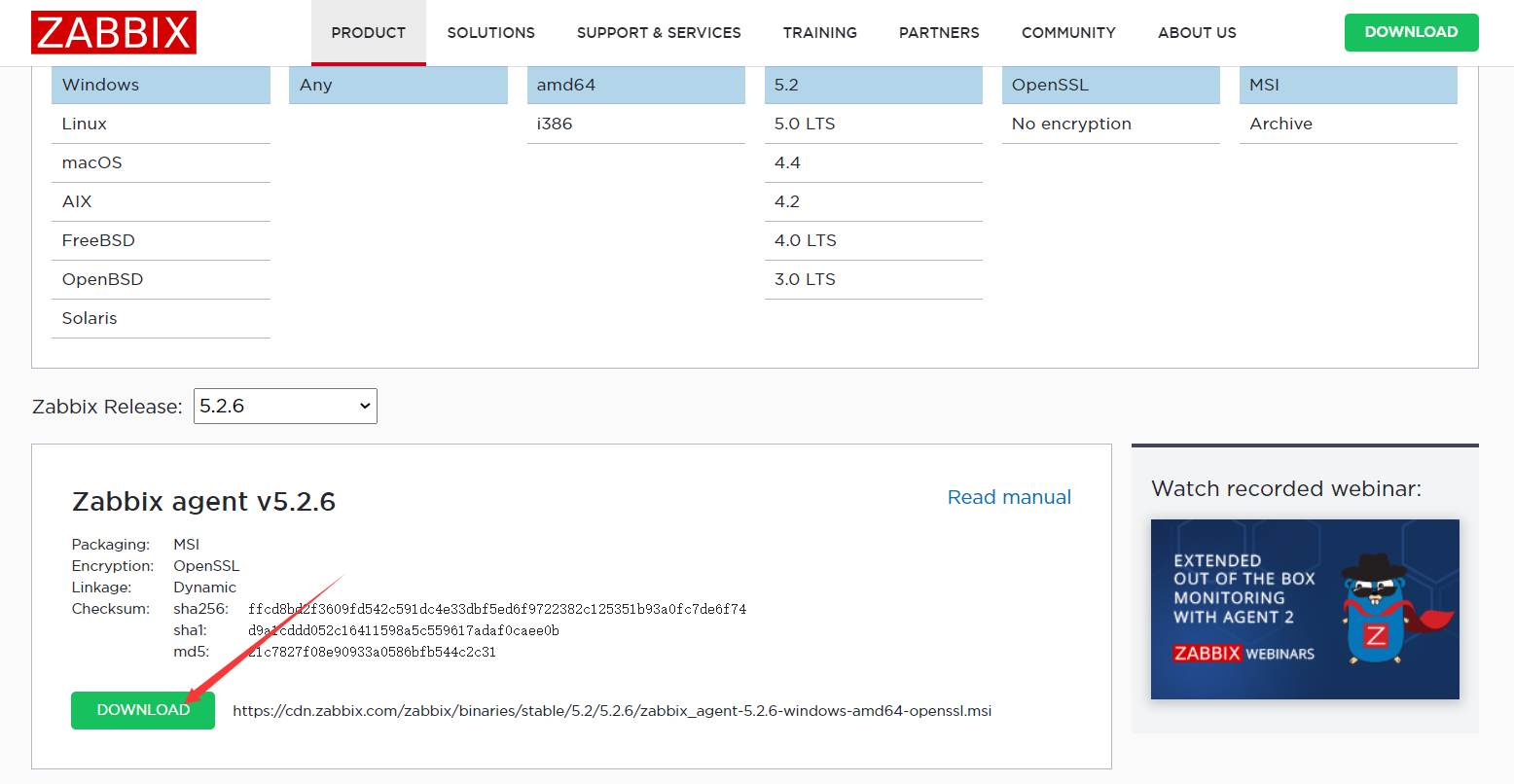Open the Read manual link
The width and height of the screenshot is (1514, 784).
pos(1008,496)
